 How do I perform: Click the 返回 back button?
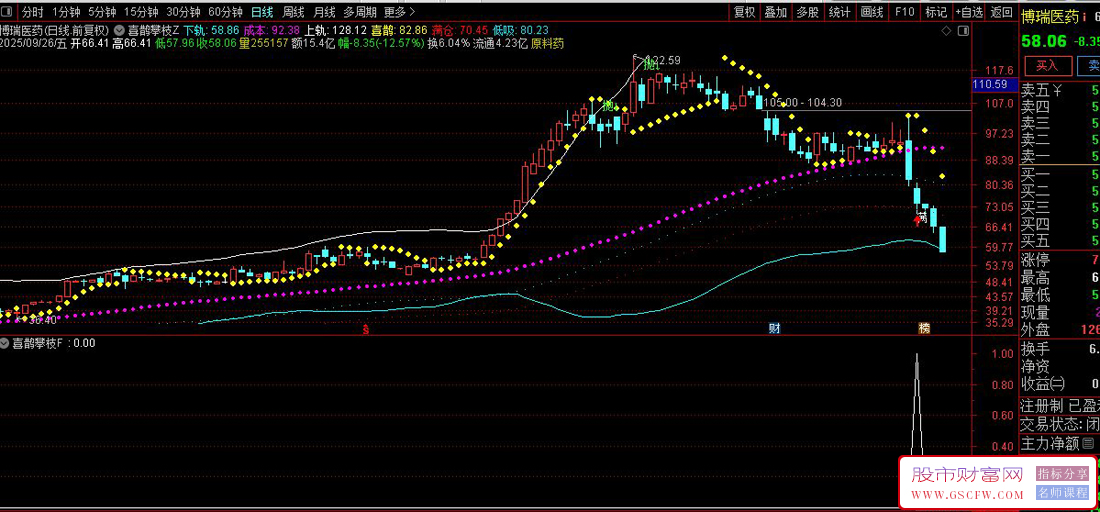pos(1001,12)
